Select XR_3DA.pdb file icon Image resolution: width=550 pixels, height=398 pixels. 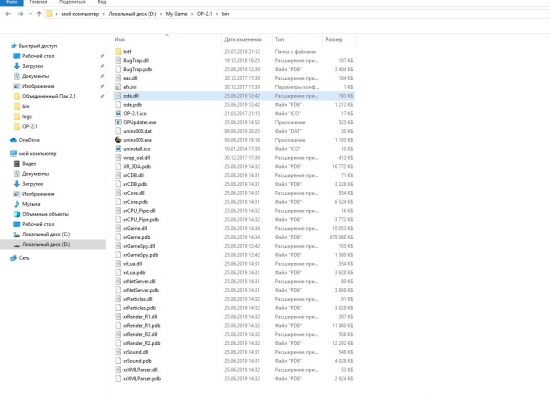[x=118, y=167]
